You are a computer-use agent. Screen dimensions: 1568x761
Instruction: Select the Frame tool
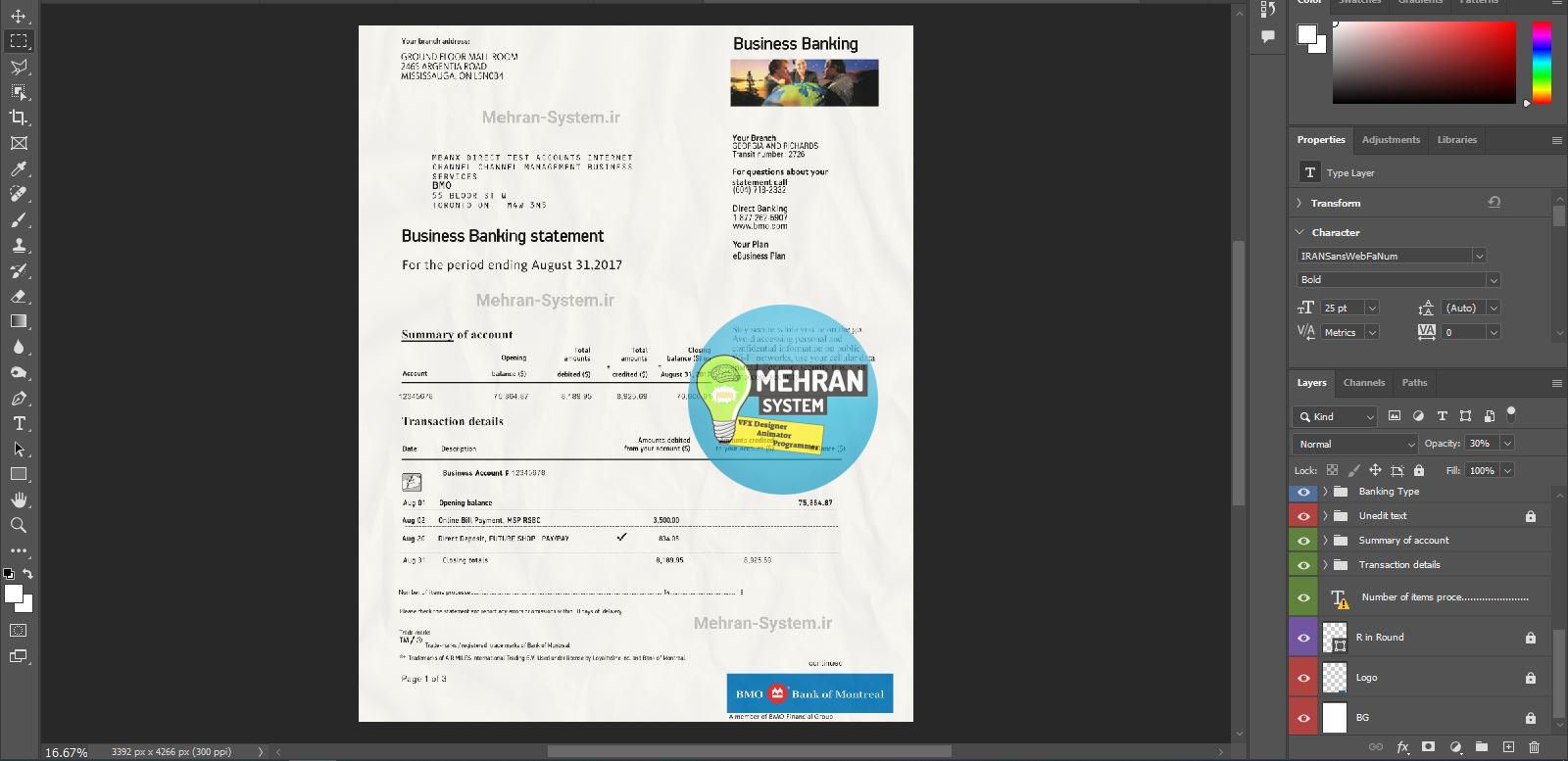click(19, 143)
